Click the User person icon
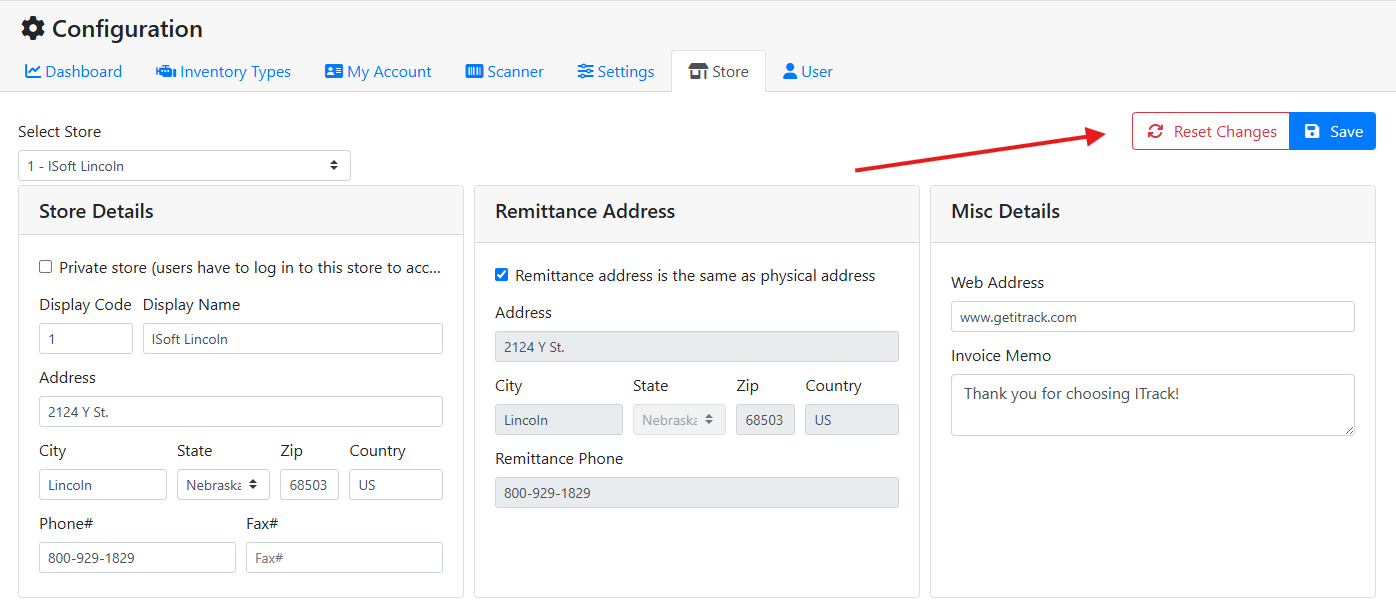Image resolution: width=1396 pixels, height=605 pixels. (x=790, y=72)
